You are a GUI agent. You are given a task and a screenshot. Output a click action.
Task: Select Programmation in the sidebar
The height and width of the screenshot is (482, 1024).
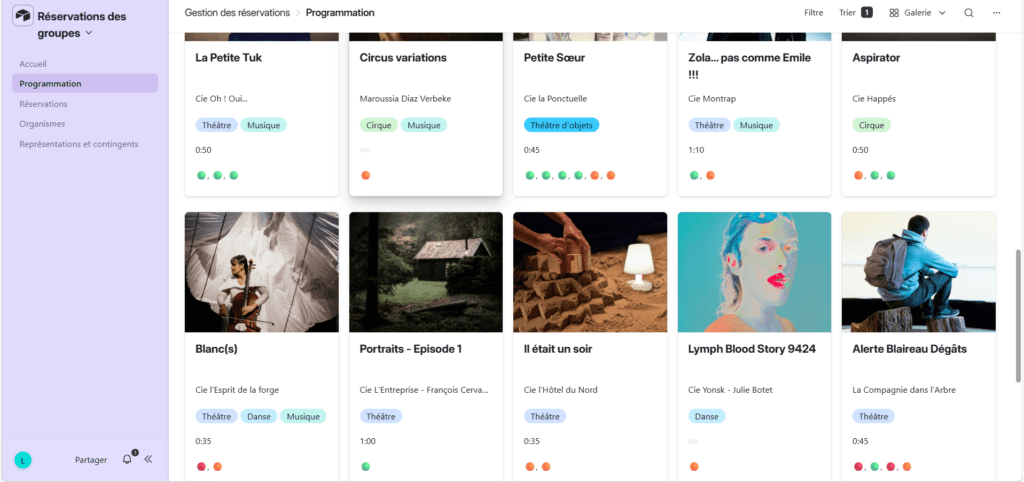51,84
